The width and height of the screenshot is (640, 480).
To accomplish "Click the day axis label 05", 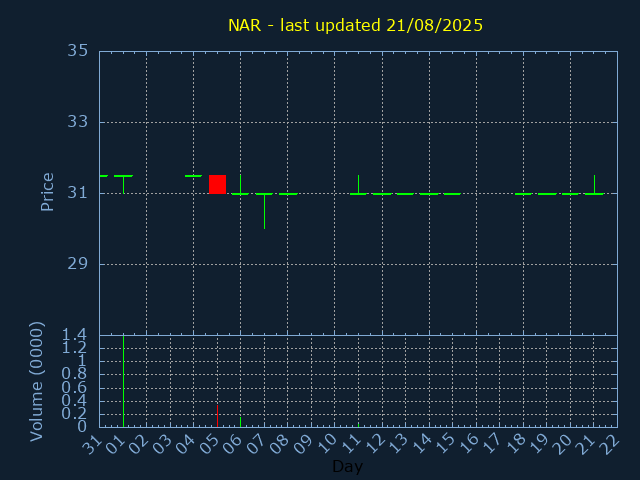I will pyautogui.click(x=209, y=444).
